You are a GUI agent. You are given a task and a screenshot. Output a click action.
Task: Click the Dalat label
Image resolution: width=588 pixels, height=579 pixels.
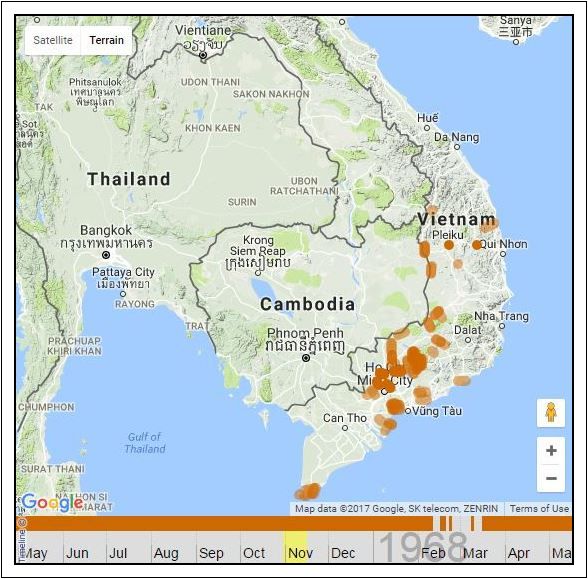point(468,330)
